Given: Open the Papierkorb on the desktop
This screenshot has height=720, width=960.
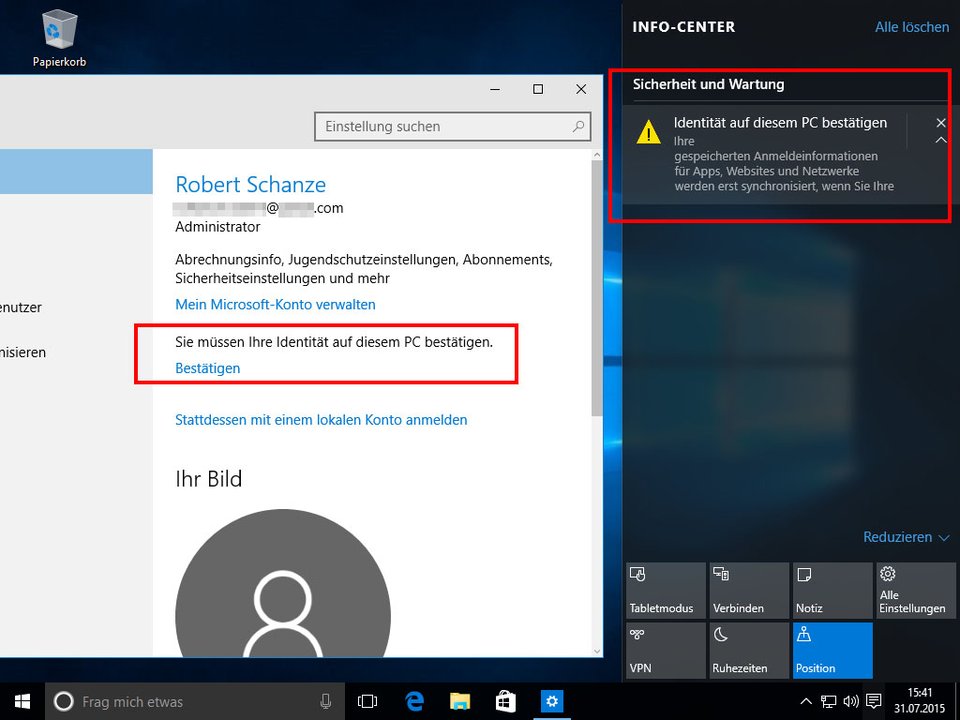Looking at the screenshot, I should coord(57,30).
